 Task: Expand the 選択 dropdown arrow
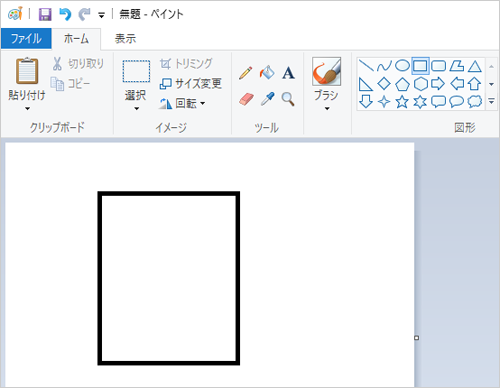tap(136, 109)
